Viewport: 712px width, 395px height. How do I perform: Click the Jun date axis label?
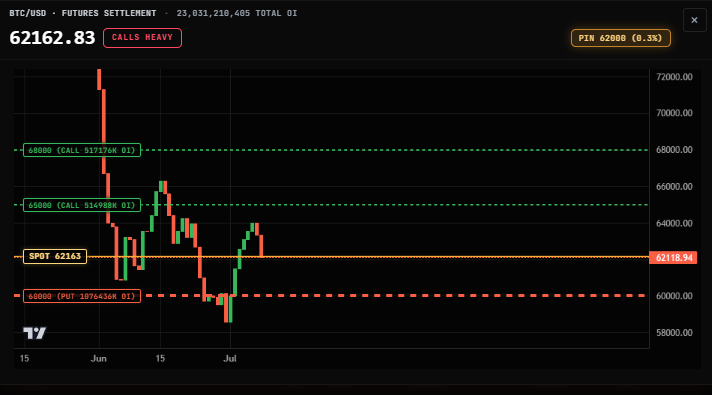point(99,359)
